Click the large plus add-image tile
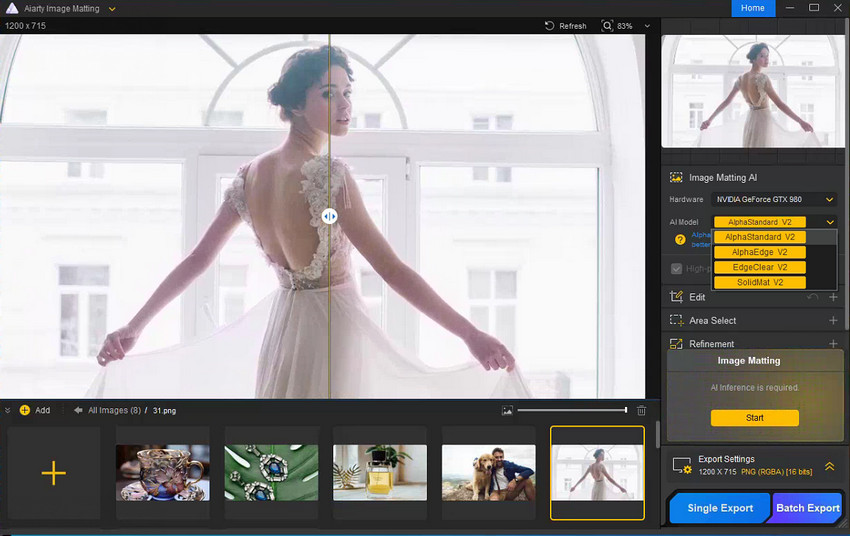Image resolution: width=850 pixels, height=536 pixels. coord(54,473)
